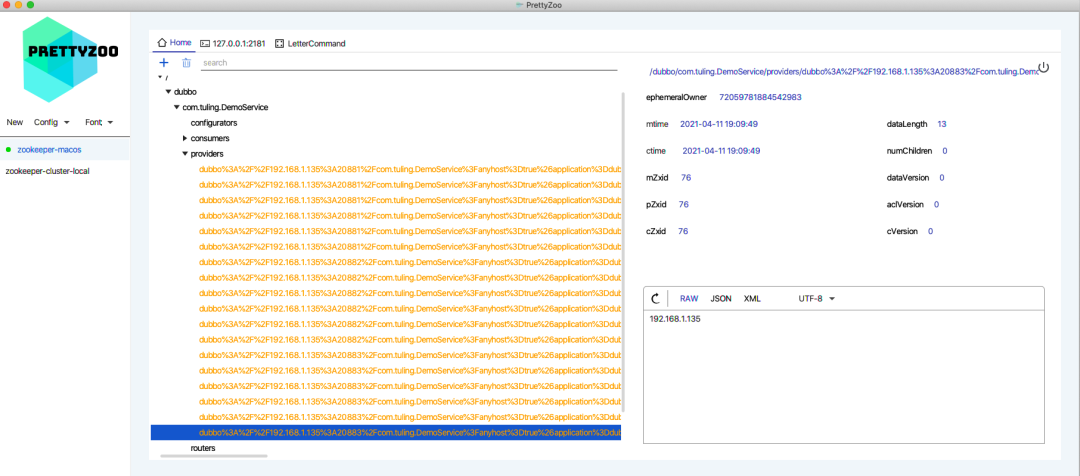
Task: Collapse the root slash node
Action: click(160, 76)
